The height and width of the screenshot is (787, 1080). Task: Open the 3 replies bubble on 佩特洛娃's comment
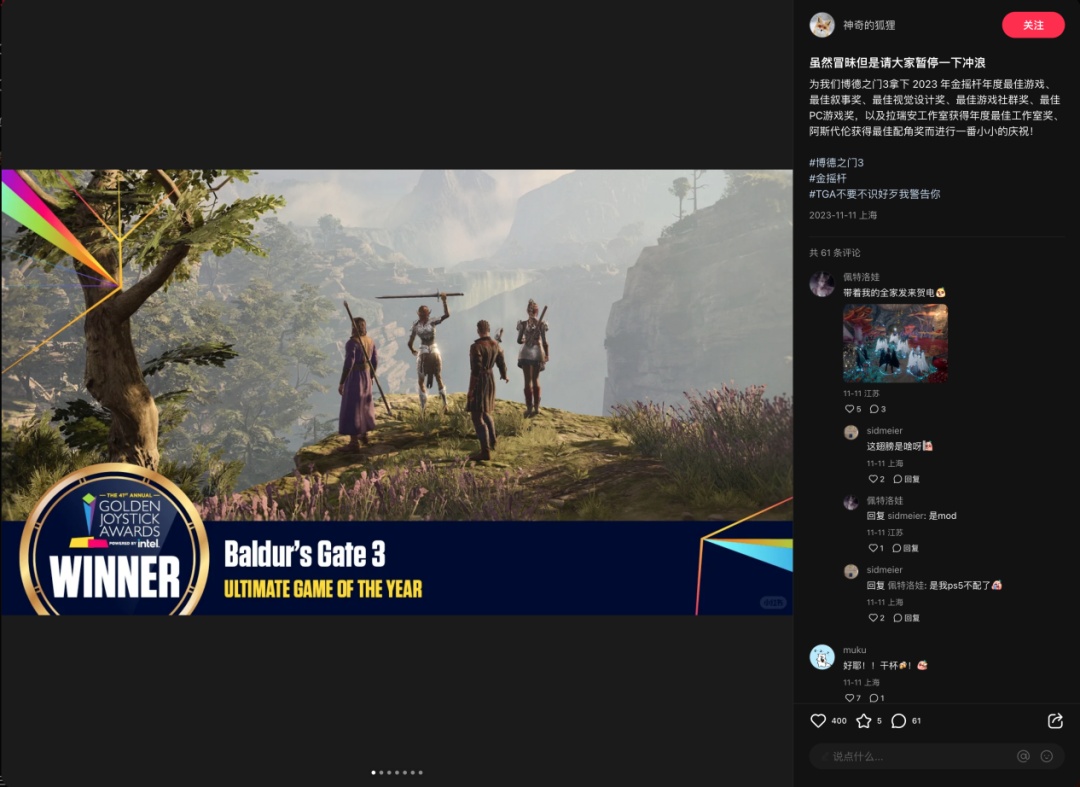878,409
